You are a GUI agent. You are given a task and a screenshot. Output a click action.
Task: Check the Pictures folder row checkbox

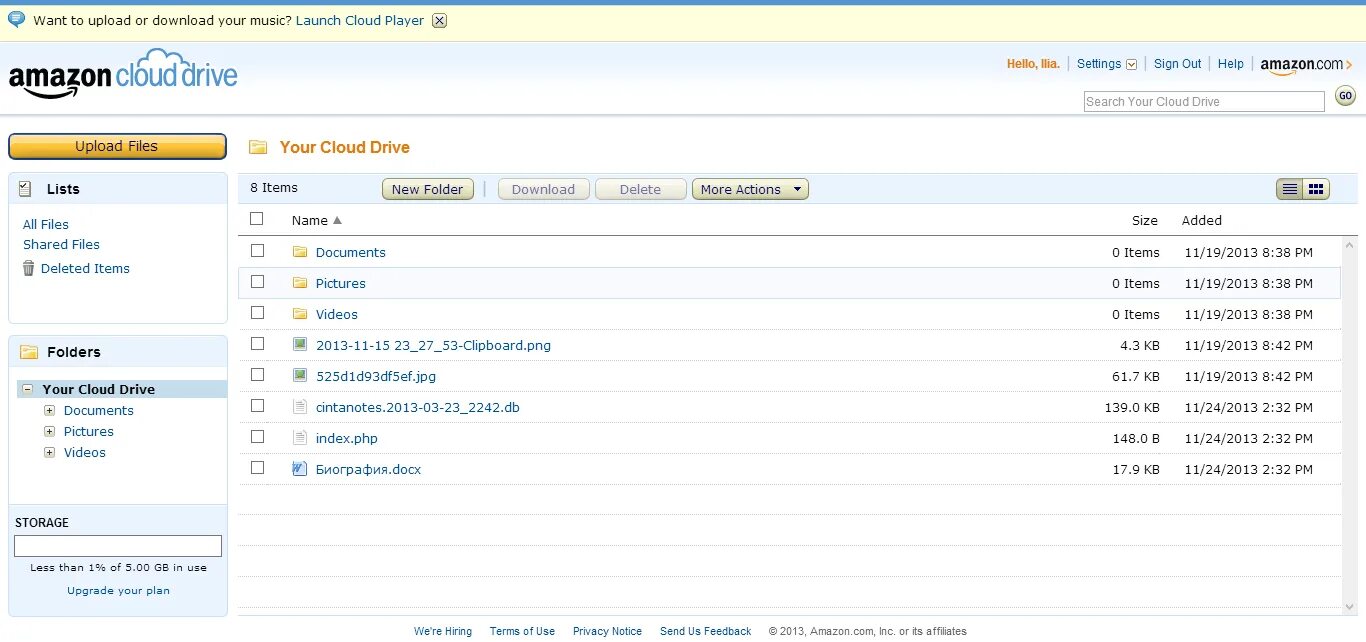[x=257, y=282]
